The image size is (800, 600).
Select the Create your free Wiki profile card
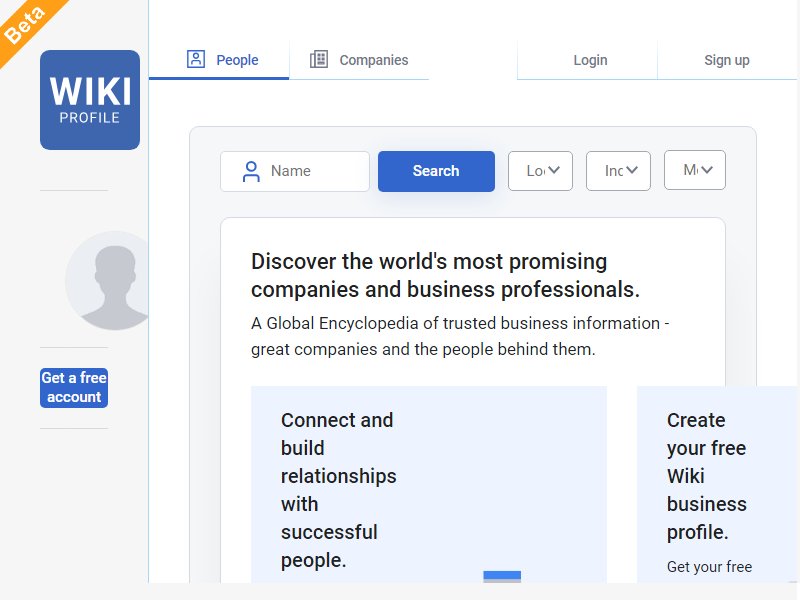coord(718,484)
